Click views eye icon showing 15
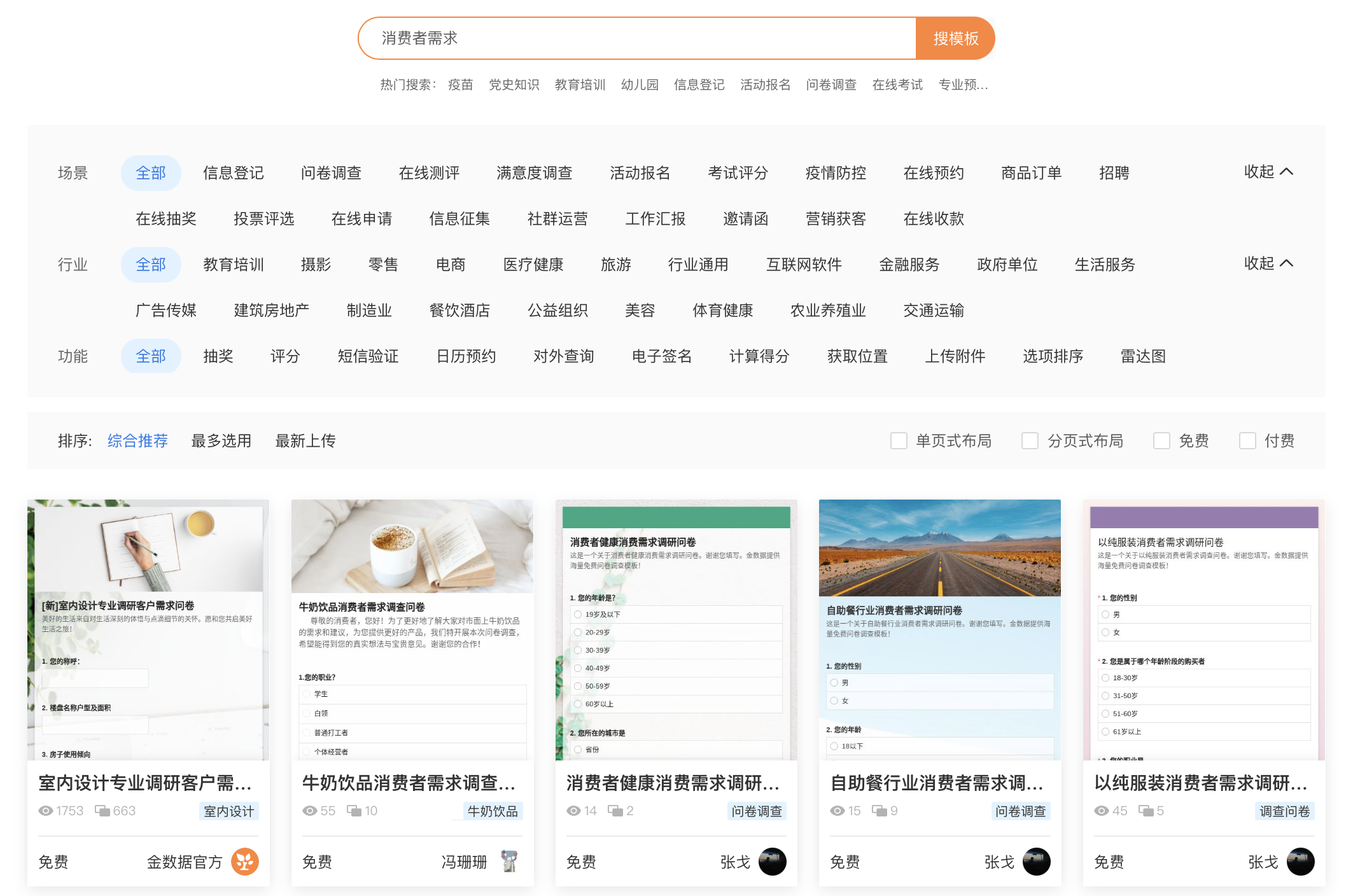This screenshot has width=1353, height=896. pos(838,811)
